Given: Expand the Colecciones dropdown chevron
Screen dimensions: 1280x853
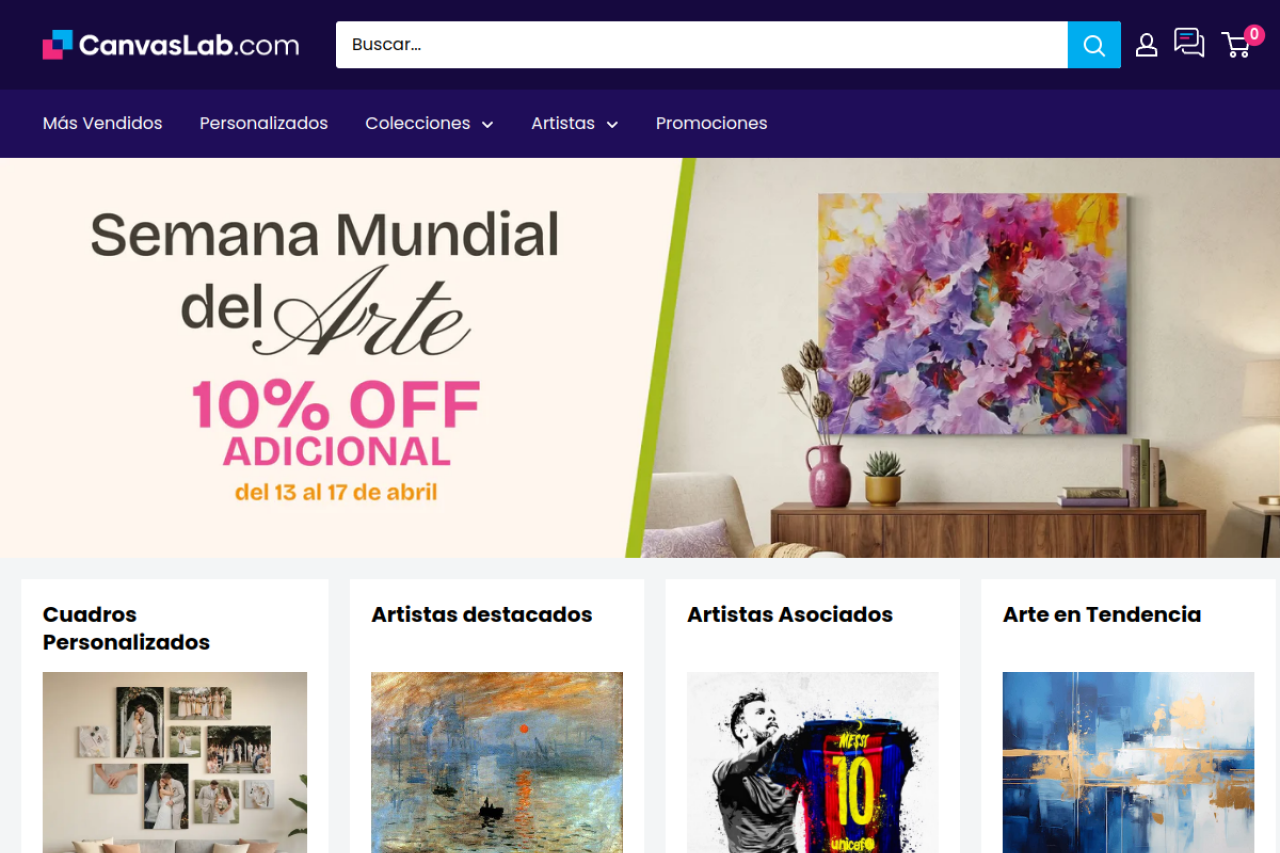Looking at the screenshot, I should tap(487, 124).
